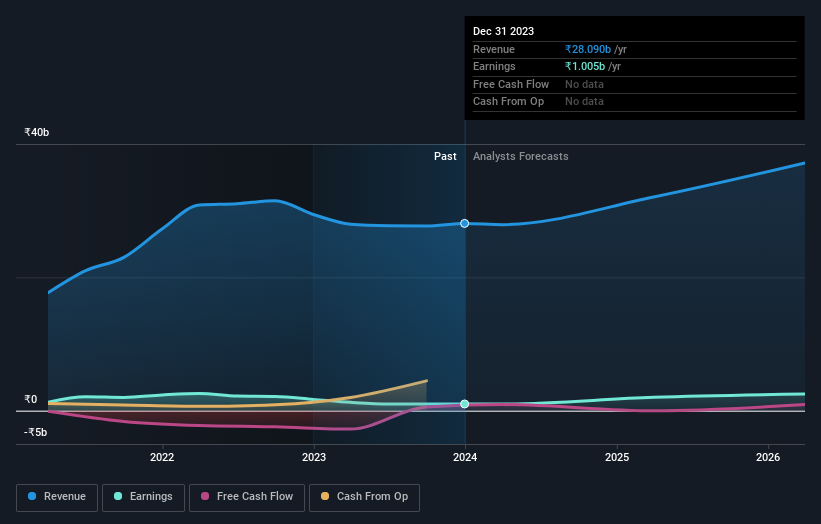Viewport: 821px width, 524px height.
Task: Click the 2025 x-axis label
Action: [x=617, y=458]
